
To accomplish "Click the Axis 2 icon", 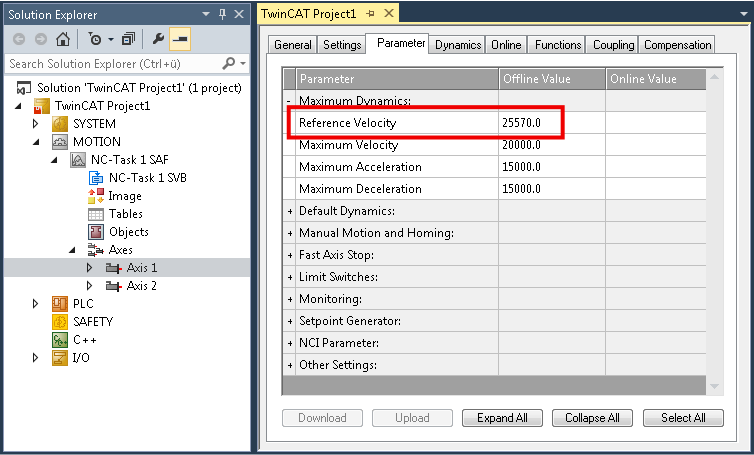I will point(114,286).
